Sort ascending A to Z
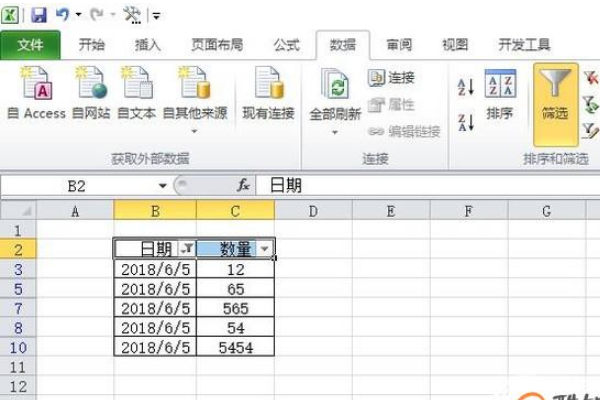Screen dimensions: 600x400 (x=466, y=87)
